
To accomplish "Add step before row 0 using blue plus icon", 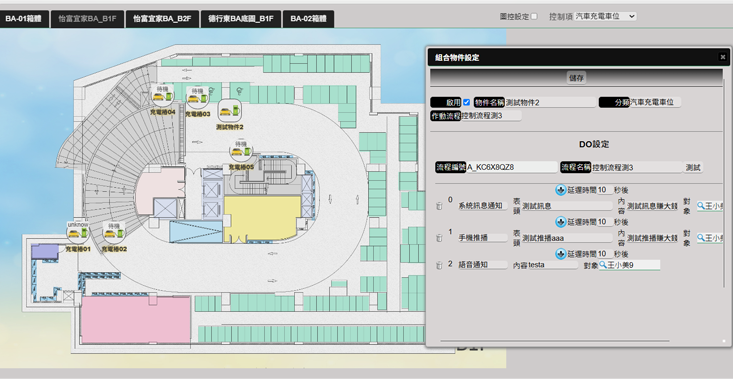I will coord(561,190).
